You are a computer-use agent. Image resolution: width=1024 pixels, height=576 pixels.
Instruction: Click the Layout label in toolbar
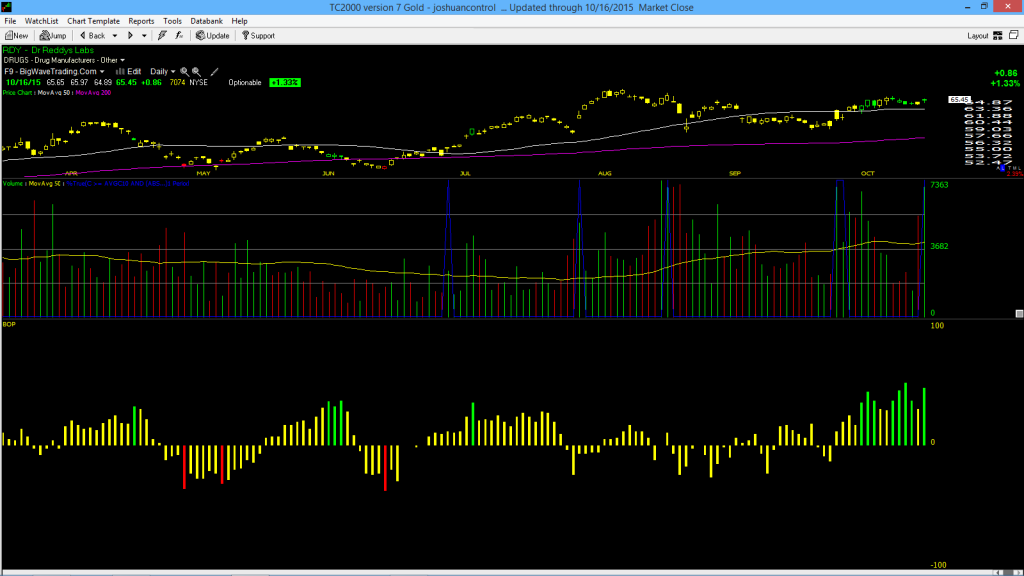point(978,36)
